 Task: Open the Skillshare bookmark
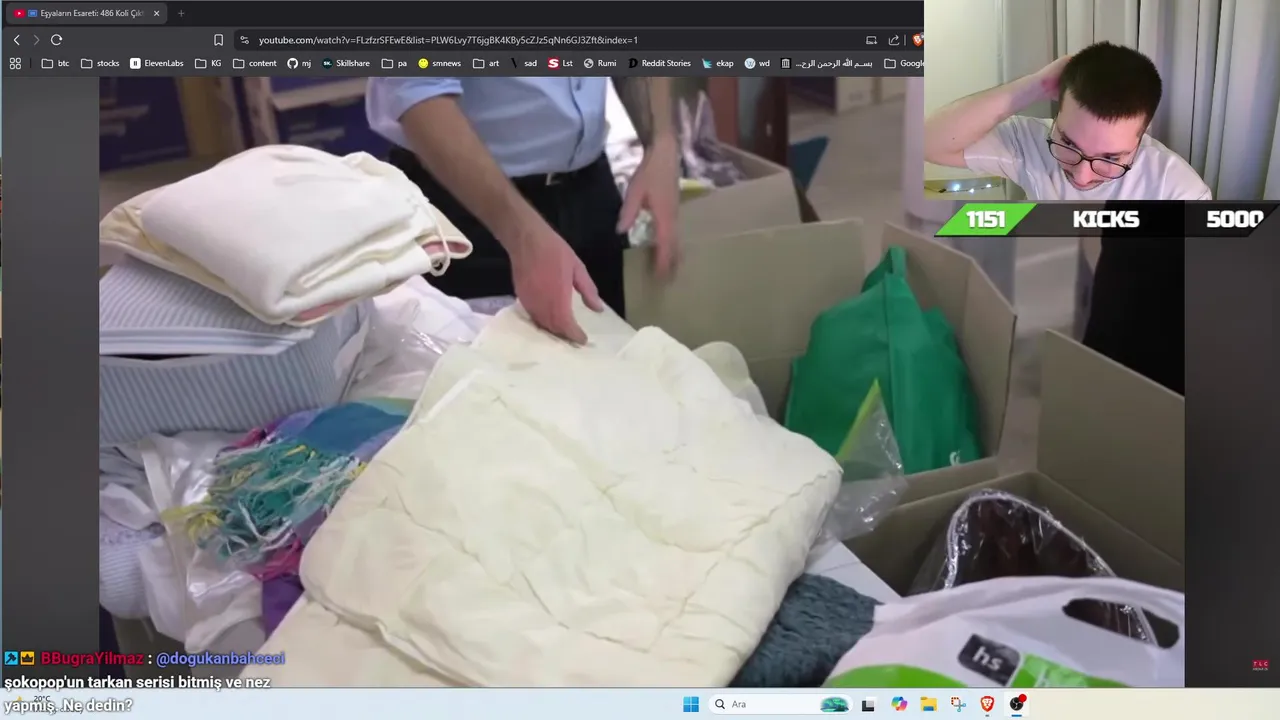[346, 63]
